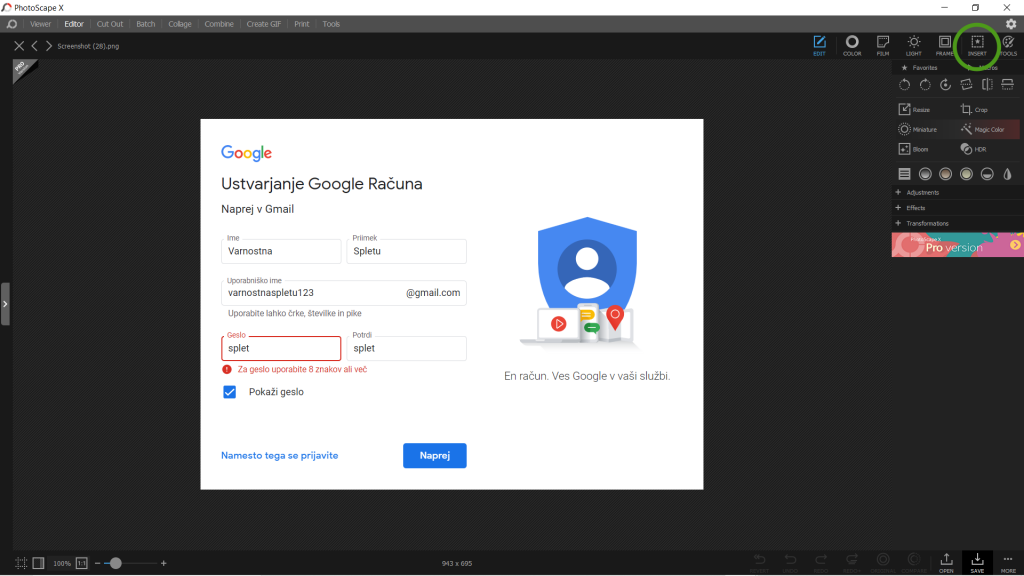1024x576 pixels.
Task: Show the ORIGINAL image
Action: (883, 562)
